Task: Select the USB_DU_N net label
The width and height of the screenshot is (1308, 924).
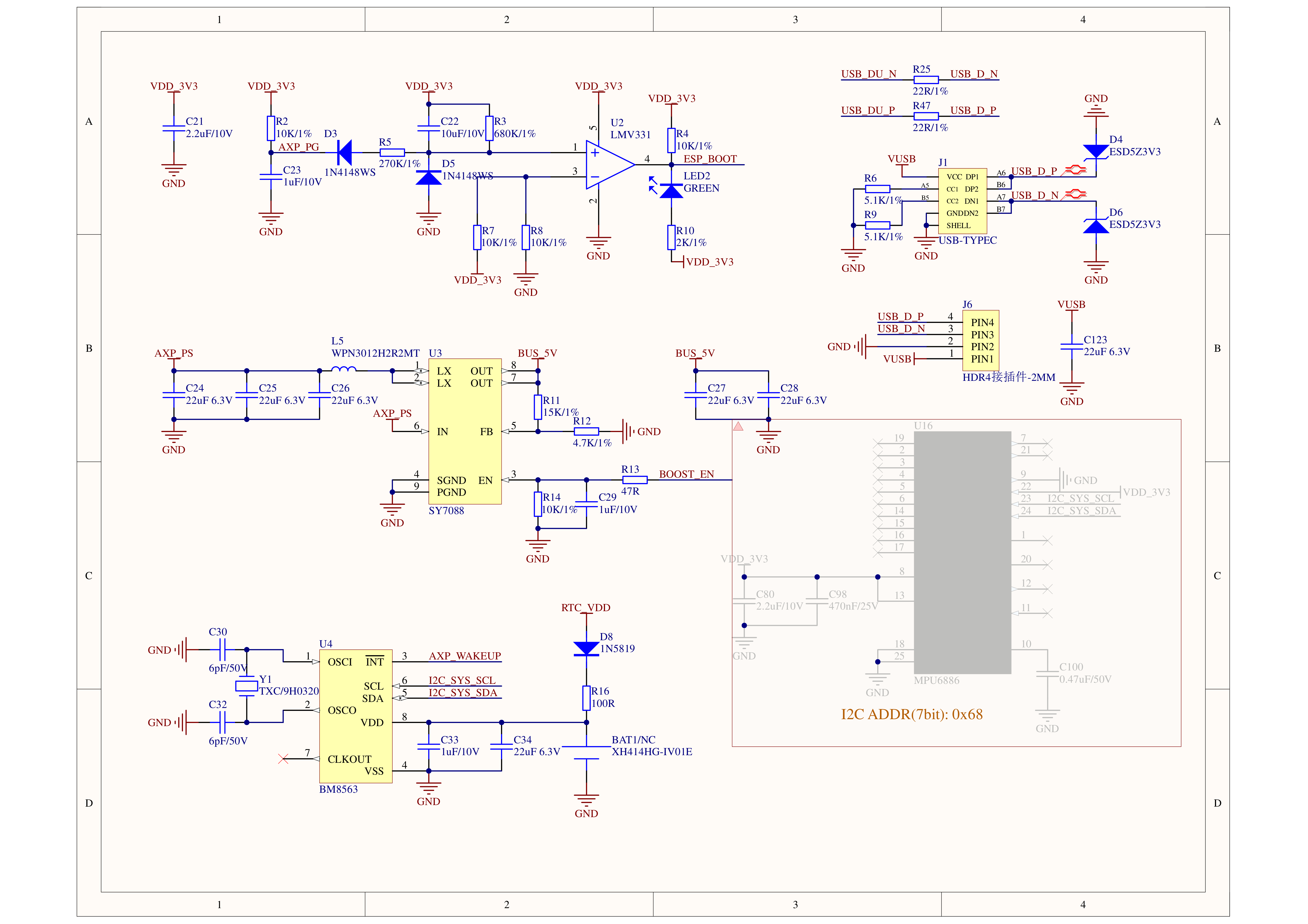Action: pyautogui.click(x=868, y=74)
